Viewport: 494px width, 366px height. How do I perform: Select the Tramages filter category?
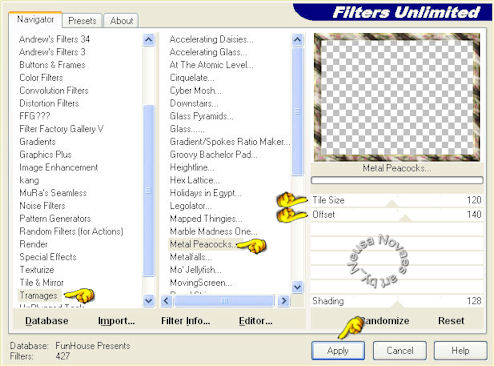[38, 295]
